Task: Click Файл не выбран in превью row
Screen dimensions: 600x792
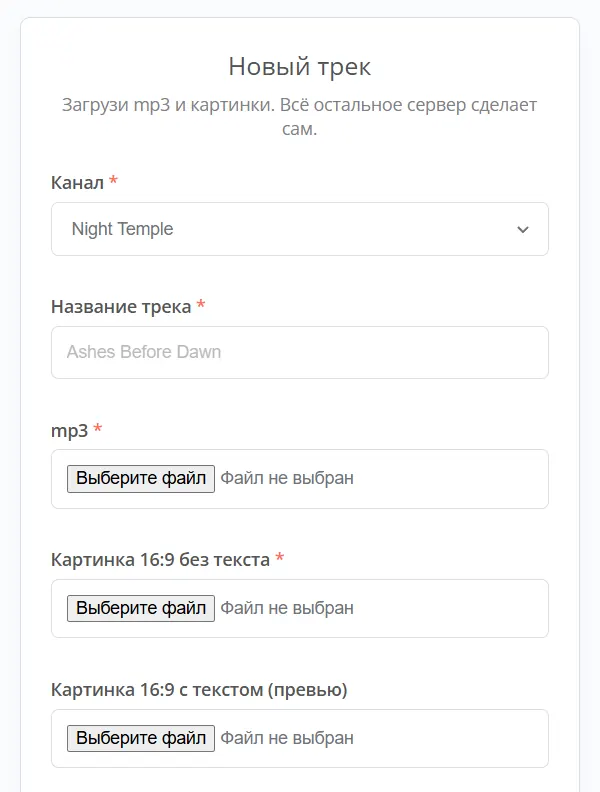Action: [287, 738]
